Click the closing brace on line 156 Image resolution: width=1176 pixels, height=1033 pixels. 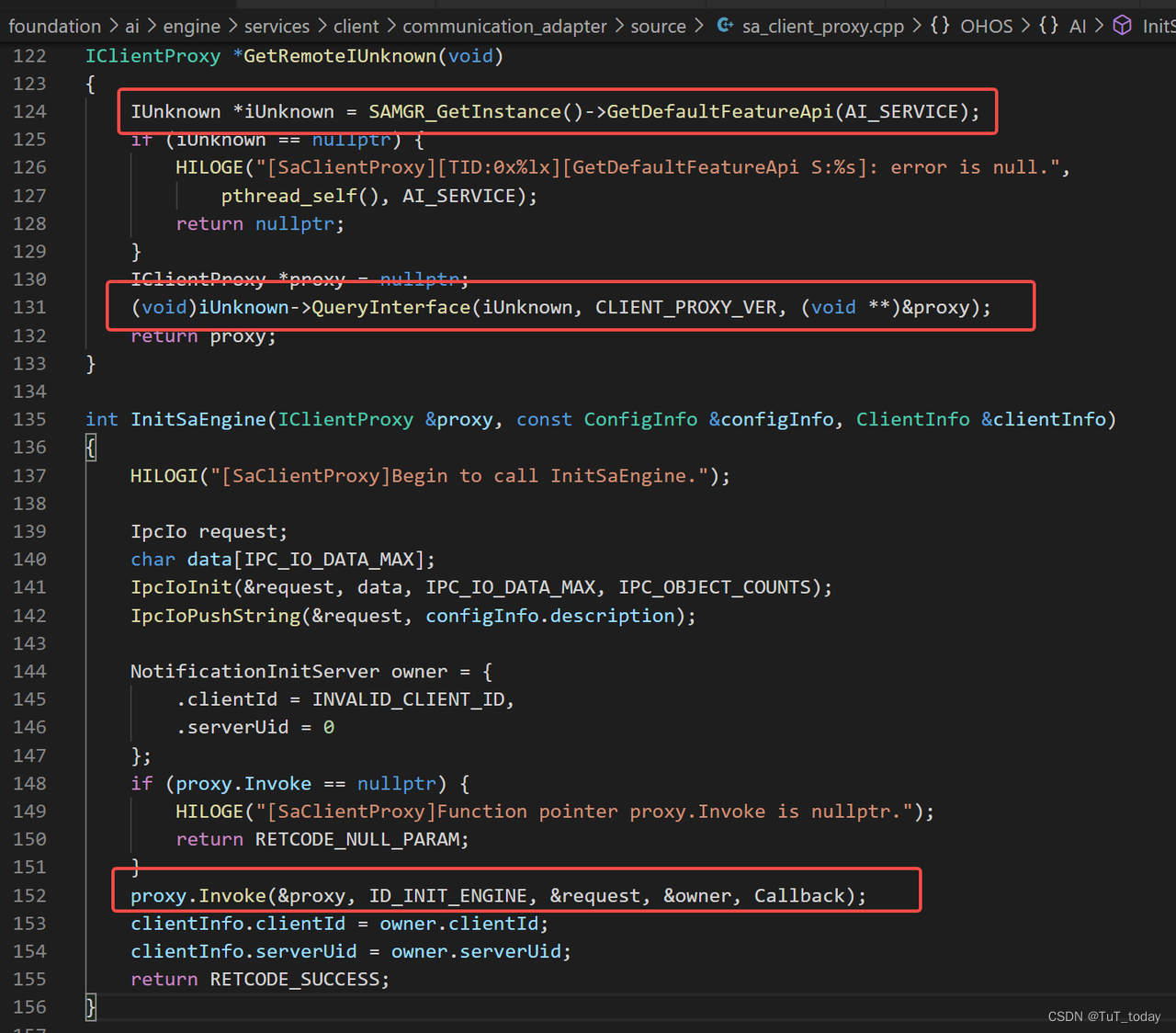(x=91, y=1007)
